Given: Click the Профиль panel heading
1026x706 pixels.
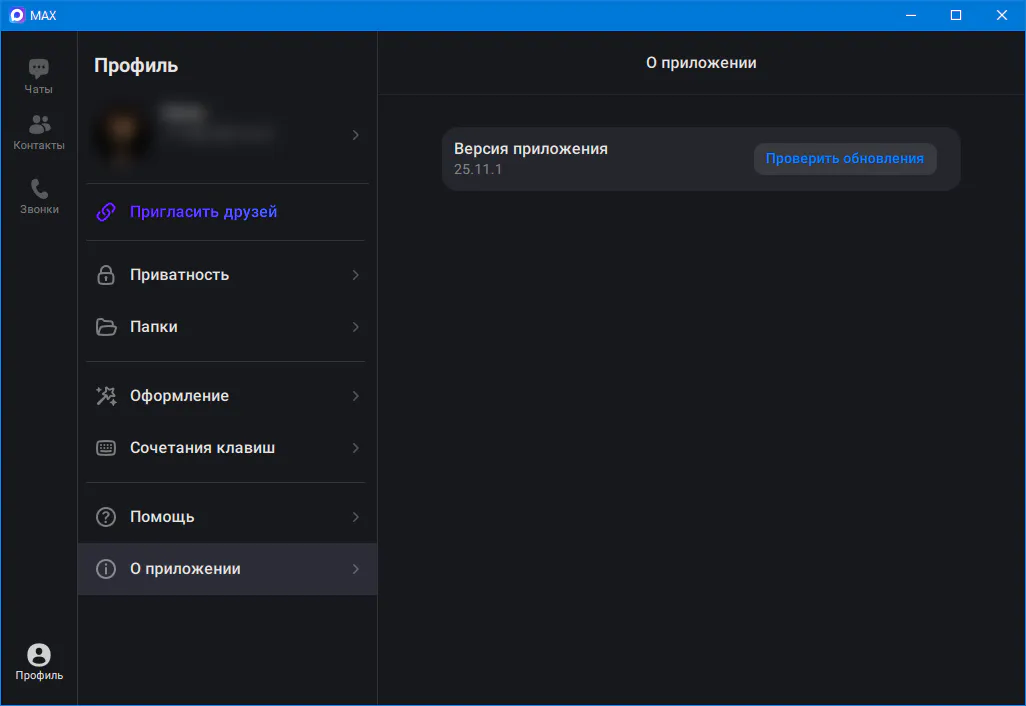Looking at the screenshot, I should point(136,65).
